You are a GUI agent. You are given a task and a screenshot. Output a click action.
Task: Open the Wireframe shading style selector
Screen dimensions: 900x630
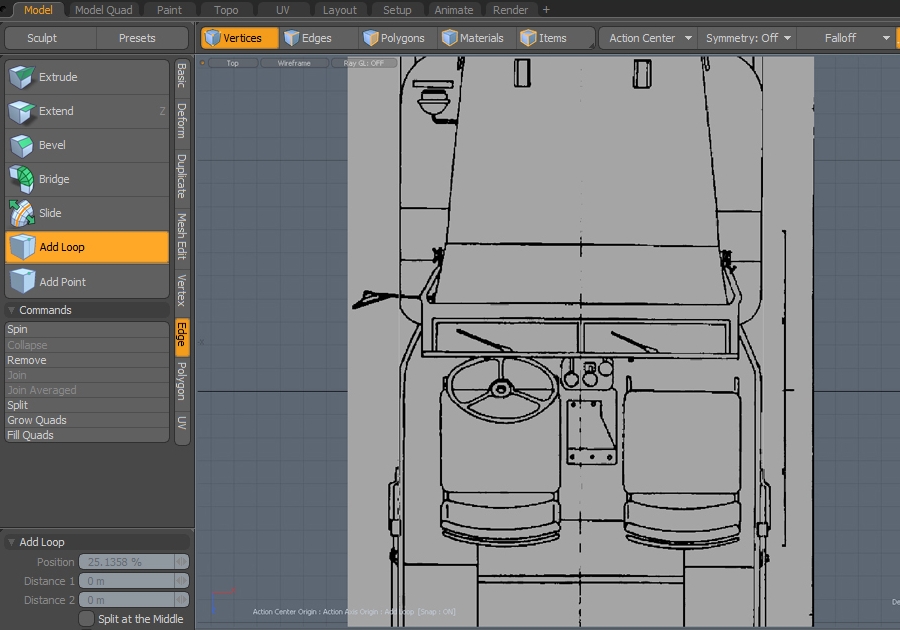(294, 63)
